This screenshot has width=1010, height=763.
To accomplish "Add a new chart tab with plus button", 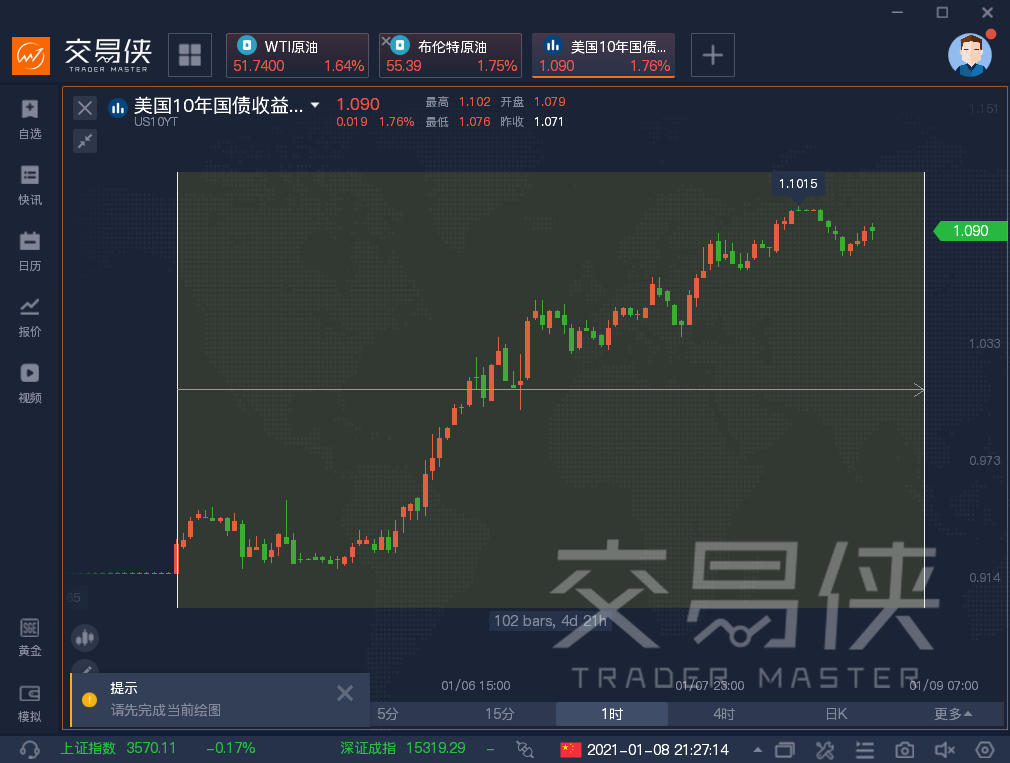I will click(712, 55).
